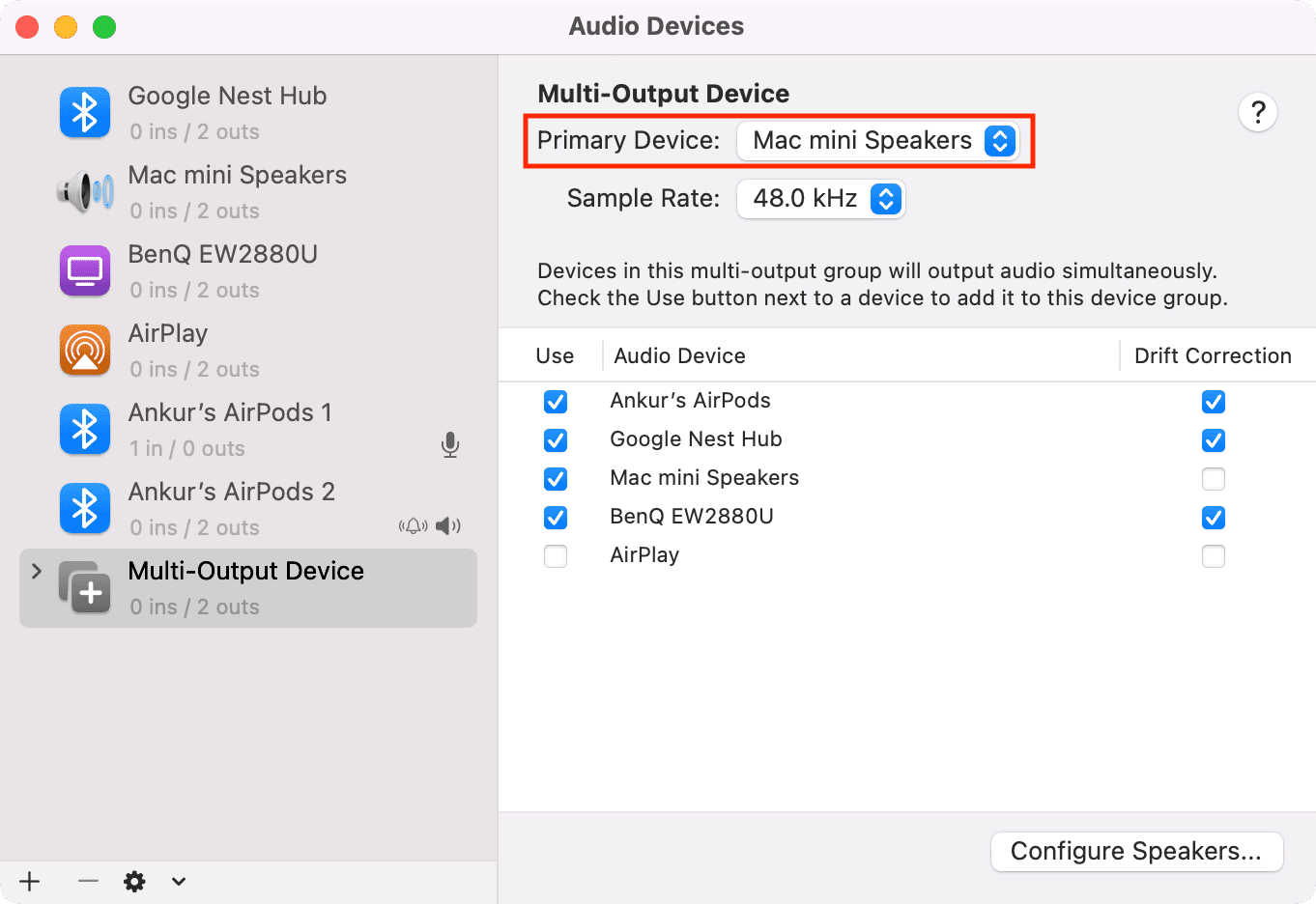Expand the Multi-Output Device disclosure arrow

click(37, 571)
